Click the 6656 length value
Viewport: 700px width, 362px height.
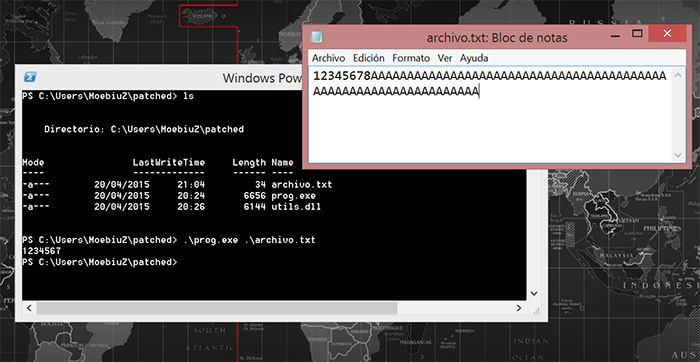[x=255, y=196]
